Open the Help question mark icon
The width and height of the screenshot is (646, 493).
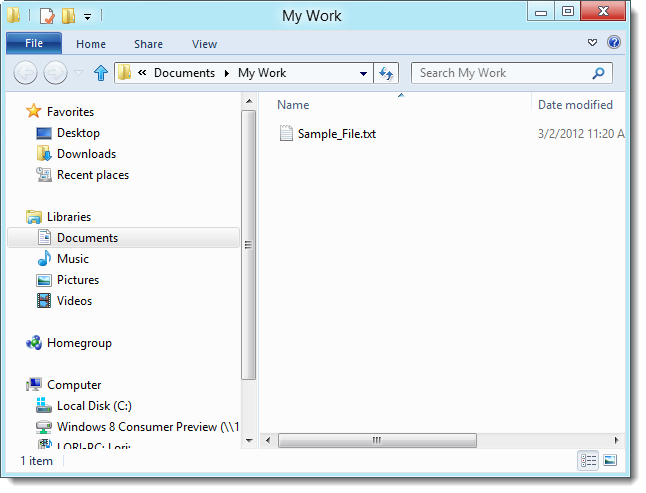pyautogui.click(x=614, y=42)
